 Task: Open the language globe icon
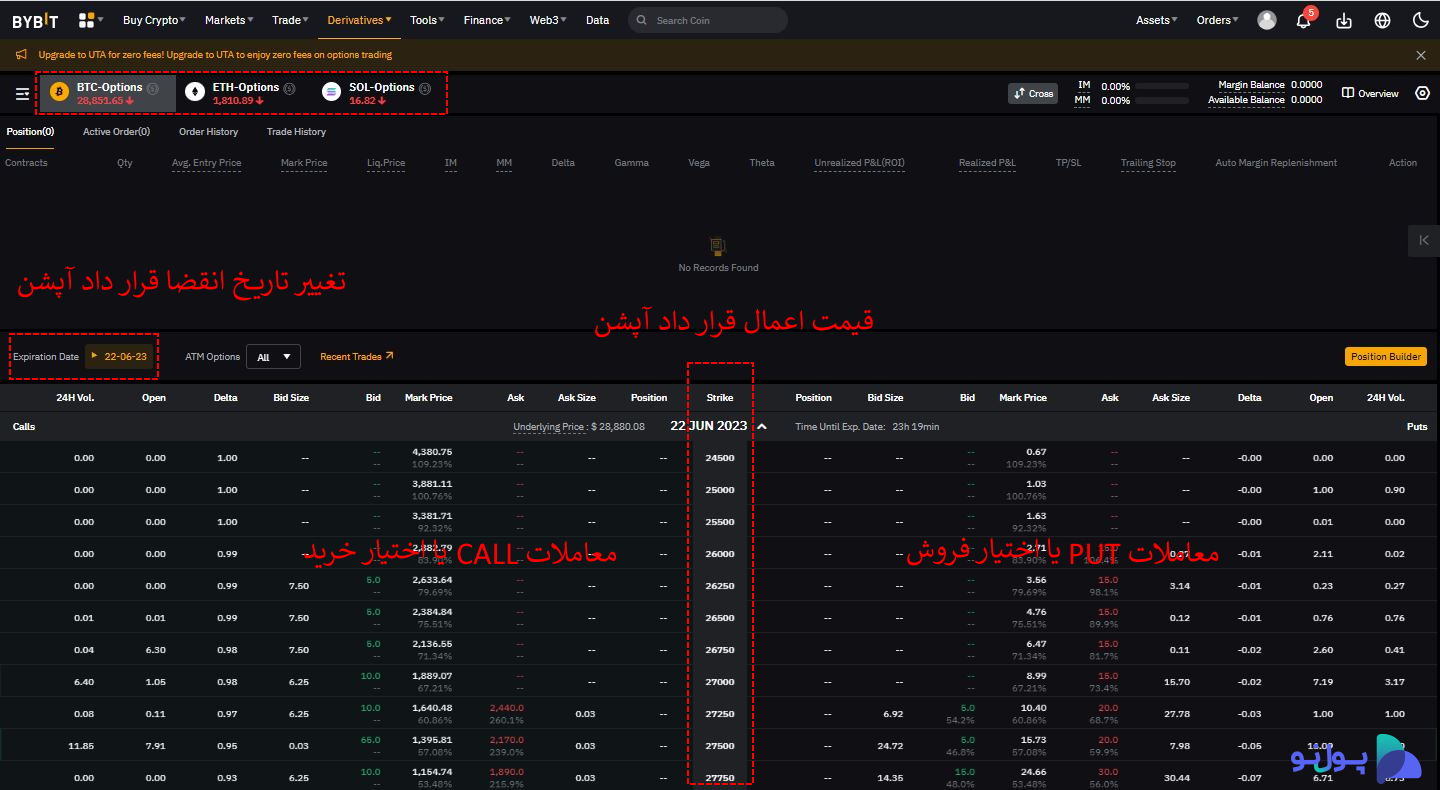[x=1383, y=20]
